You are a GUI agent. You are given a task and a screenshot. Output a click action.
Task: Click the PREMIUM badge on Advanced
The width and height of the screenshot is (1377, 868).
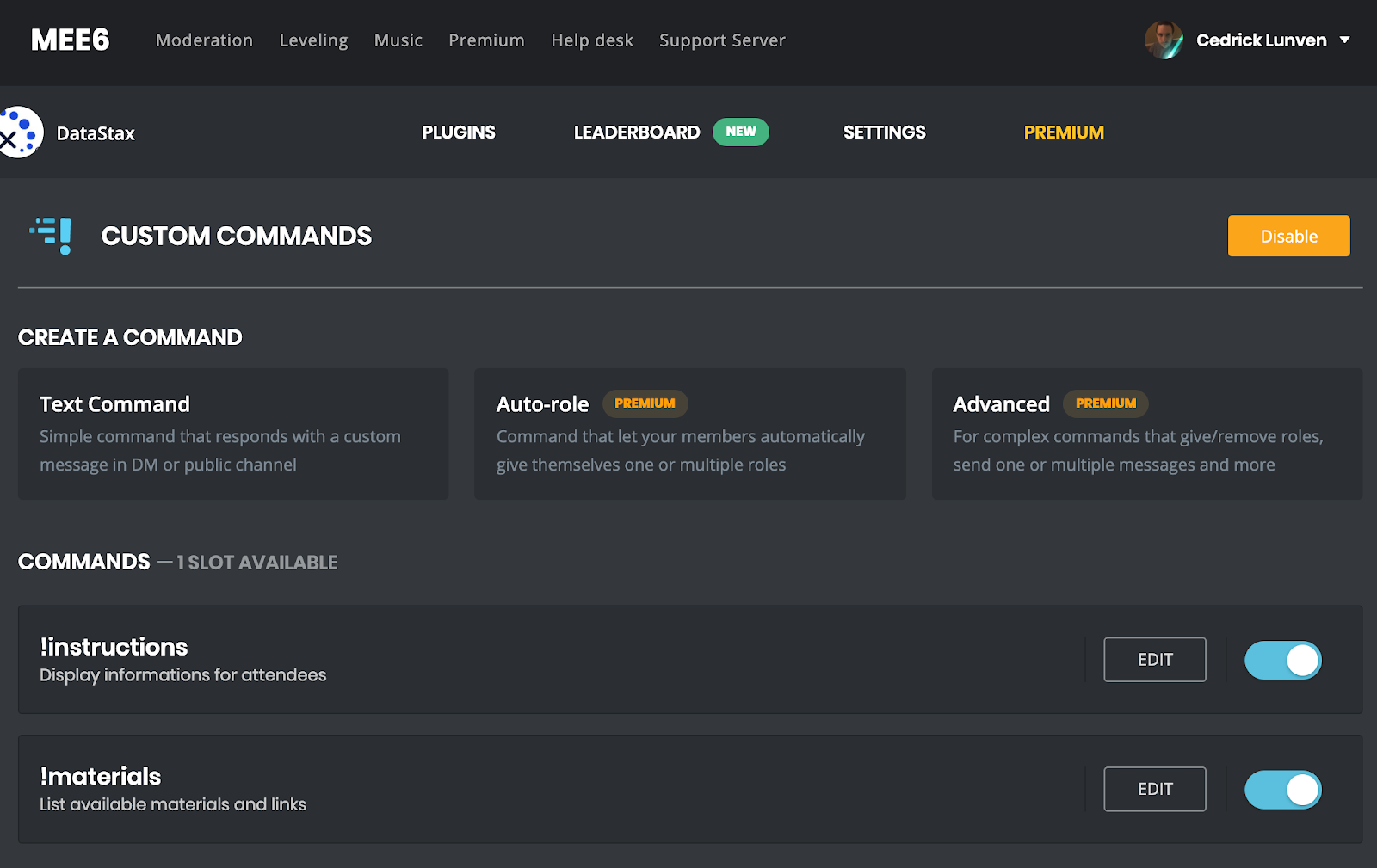coord(1106,403)
